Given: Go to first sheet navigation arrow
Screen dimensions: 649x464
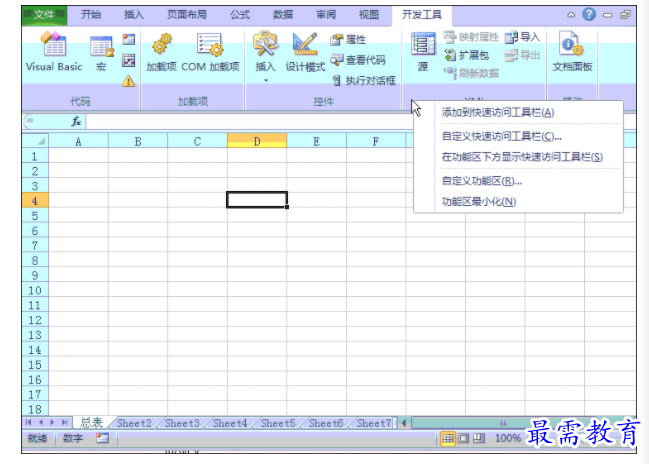Looking at the screenshot, I should 29,423.
